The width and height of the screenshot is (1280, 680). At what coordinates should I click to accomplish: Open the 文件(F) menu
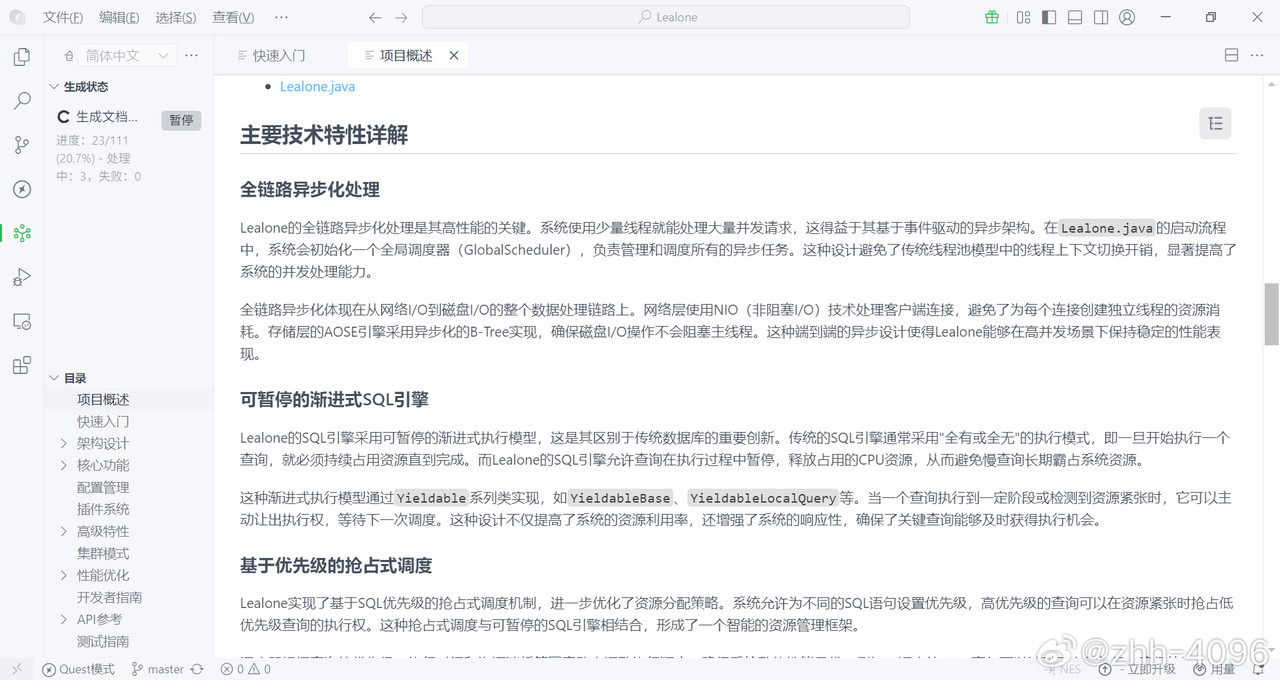(64, 17)
